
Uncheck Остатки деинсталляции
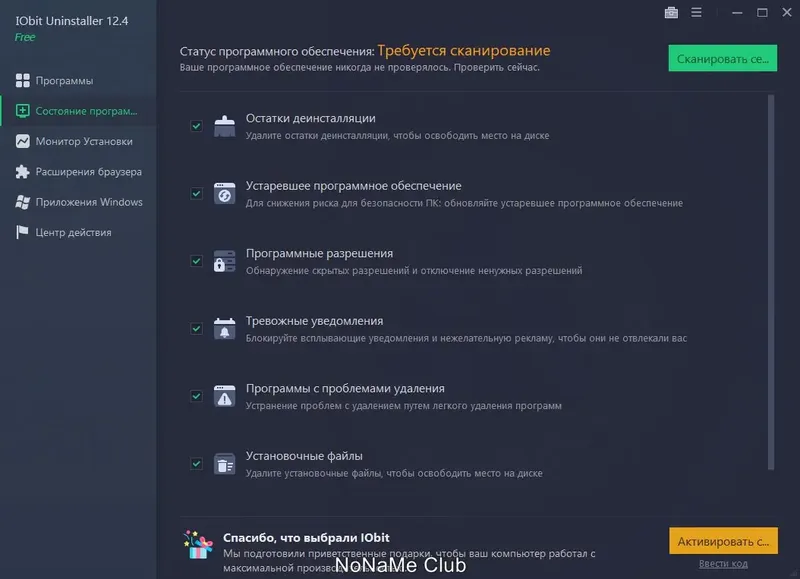pyautogui.click(x=194, y=128)
